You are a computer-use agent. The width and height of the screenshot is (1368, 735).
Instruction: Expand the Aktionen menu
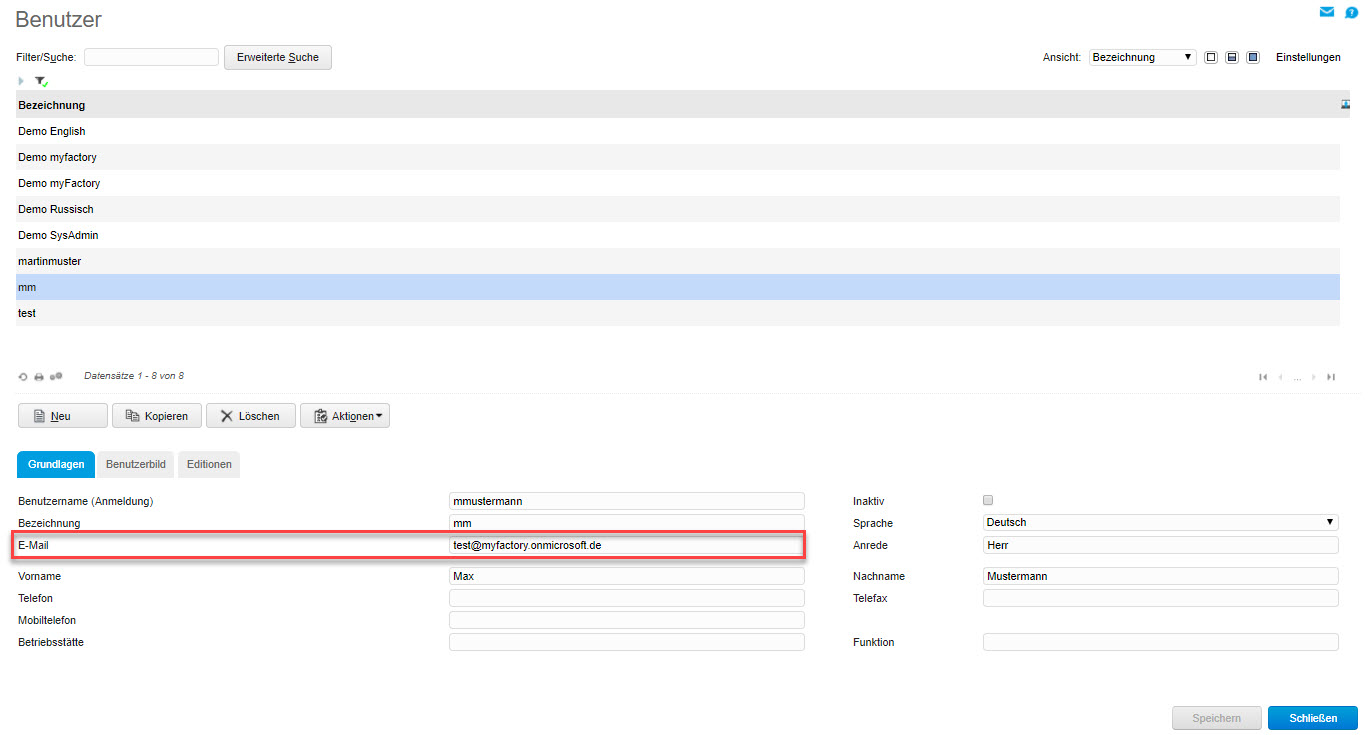coord(345,416)
